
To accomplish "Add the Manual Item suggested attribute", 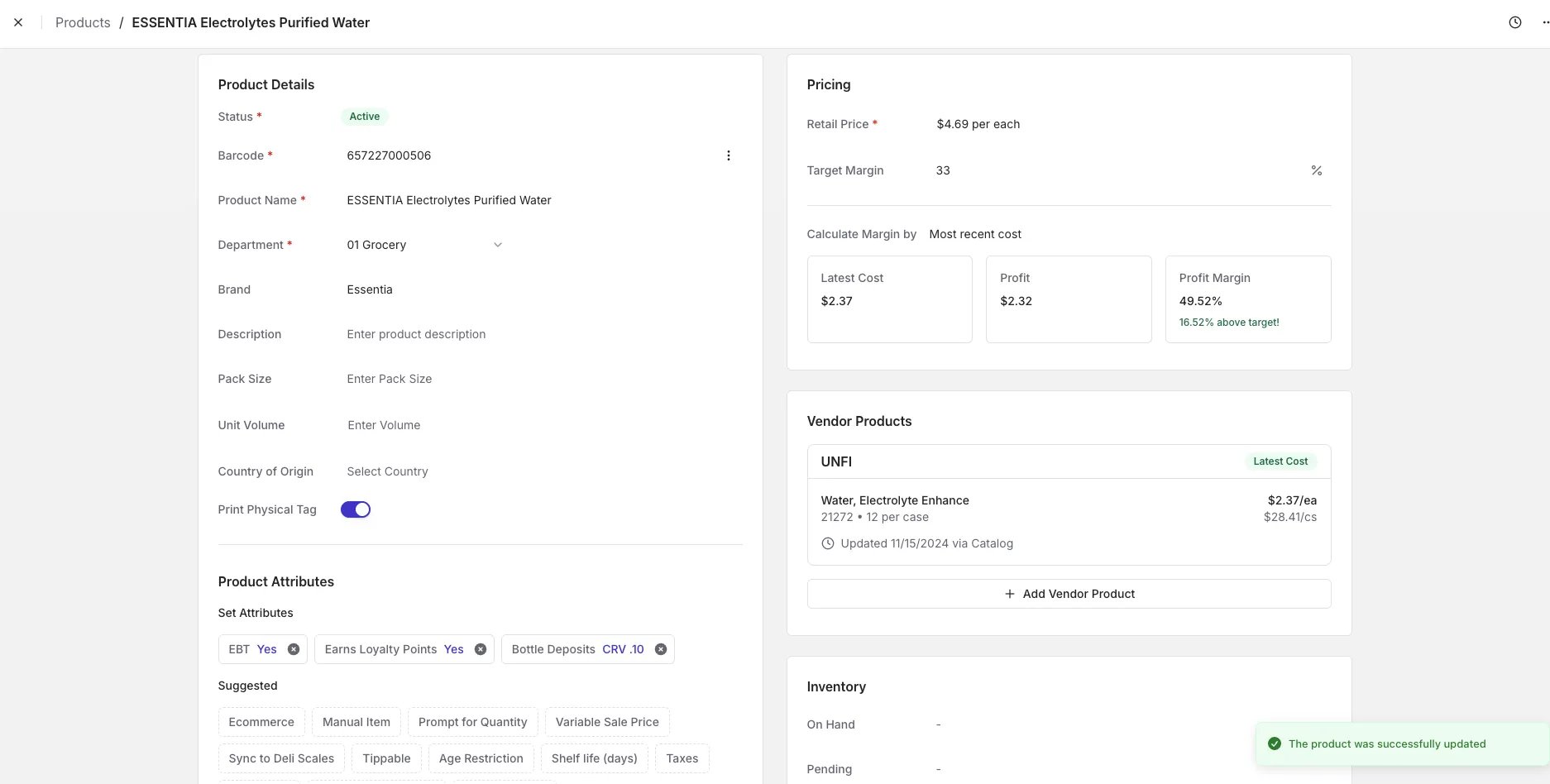I will click(x=356, y=722).
